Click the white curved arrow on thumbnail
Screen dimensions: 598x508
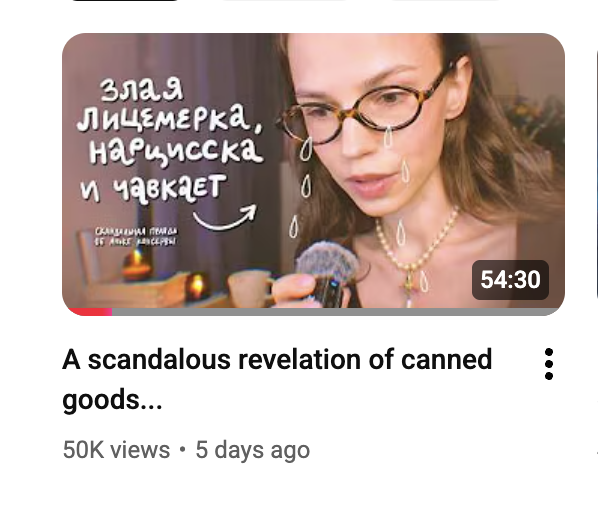click(x=225, y=217)
